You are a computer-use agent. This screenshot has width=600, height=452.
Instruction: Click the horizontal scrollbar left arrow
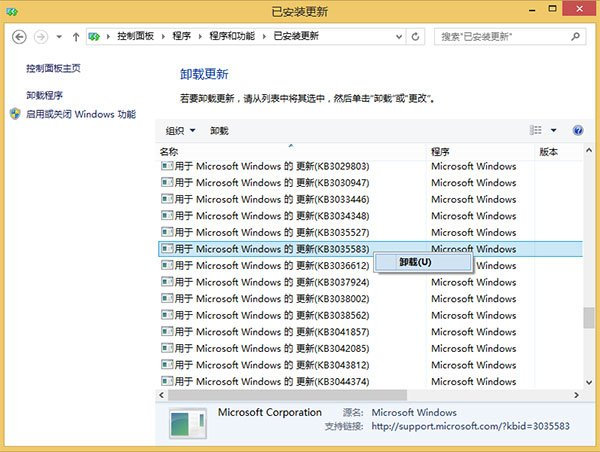click(x=161, y=395)
